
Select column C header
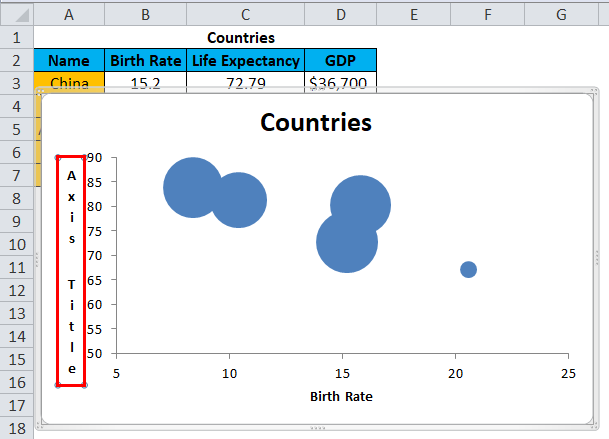[245, 15]
